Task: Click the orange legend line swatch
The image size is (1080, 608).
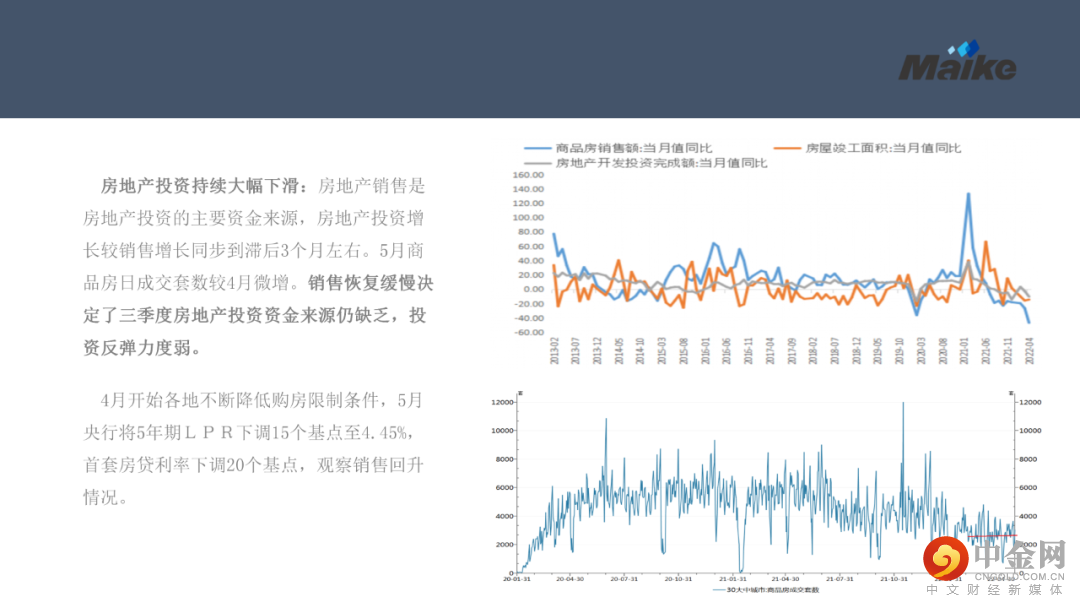Action: (787, 148)
